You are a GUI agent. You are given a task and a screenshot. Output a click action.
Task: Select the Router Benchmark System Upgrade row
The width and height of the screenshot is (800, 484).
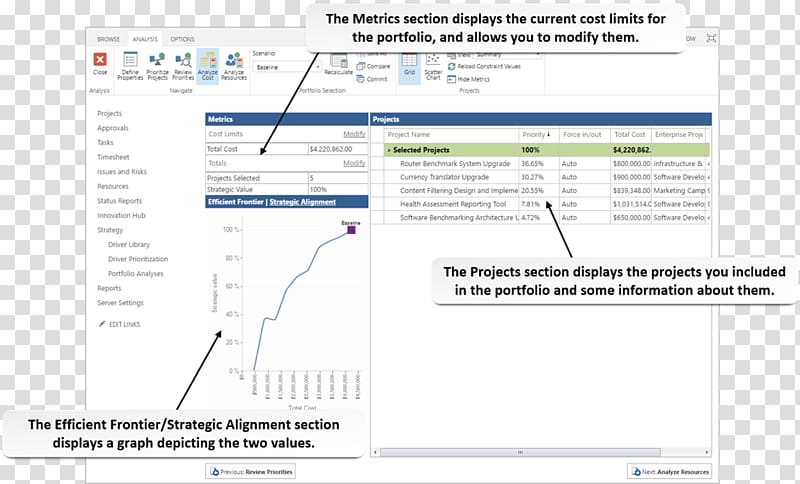(541, 164)
